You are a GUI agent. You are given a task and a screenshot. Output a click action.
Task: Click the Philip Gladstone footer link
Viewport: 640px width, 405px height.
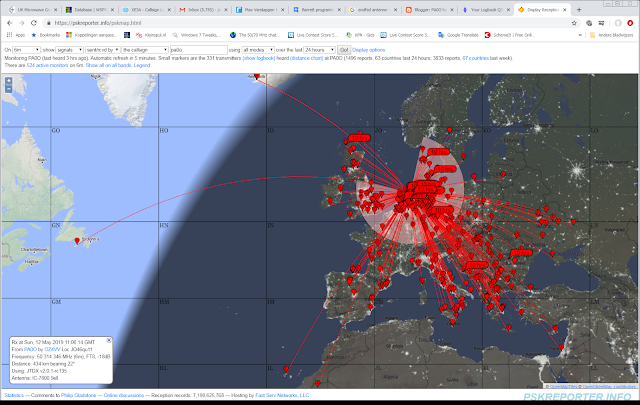pos(78,395)
